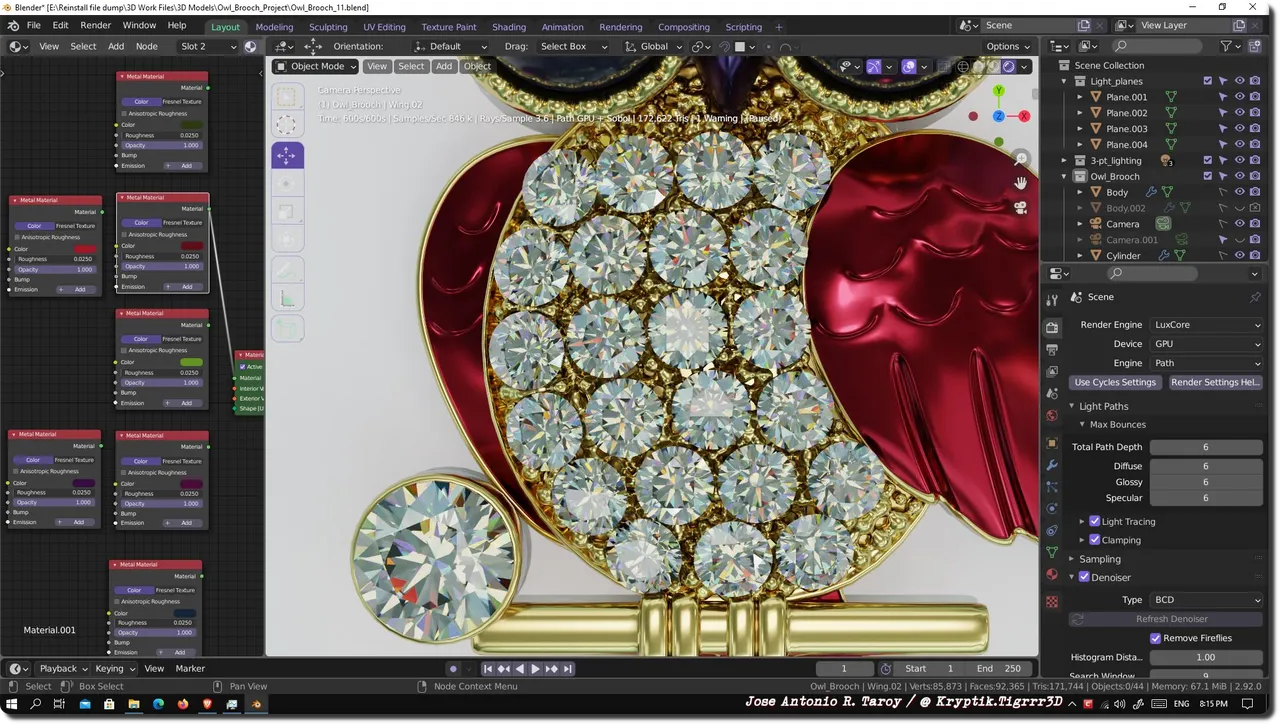Click the green color swatch in Metal node
Image resolution: width=1280 pixels, height=725 pixels.
tap(190, 362)
